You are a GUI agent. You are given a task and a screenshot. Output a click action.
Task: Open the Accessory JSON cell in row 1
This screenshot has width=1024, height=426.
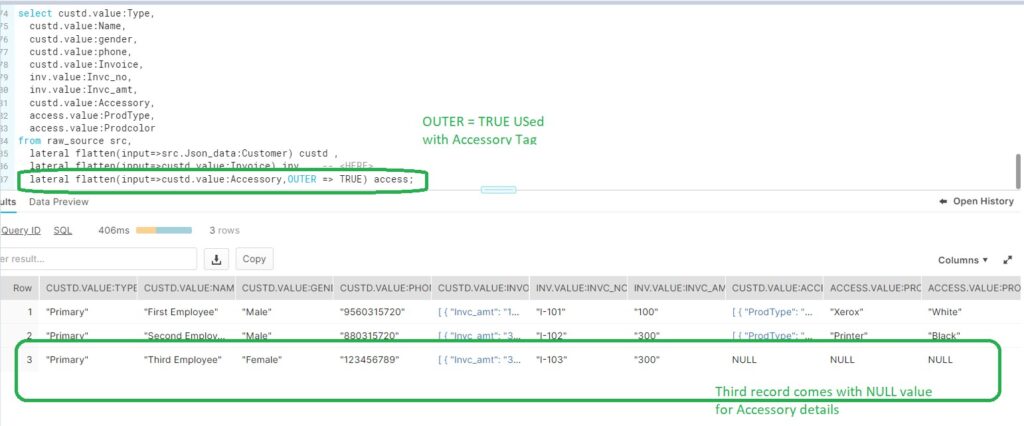(x=775, y=312)
